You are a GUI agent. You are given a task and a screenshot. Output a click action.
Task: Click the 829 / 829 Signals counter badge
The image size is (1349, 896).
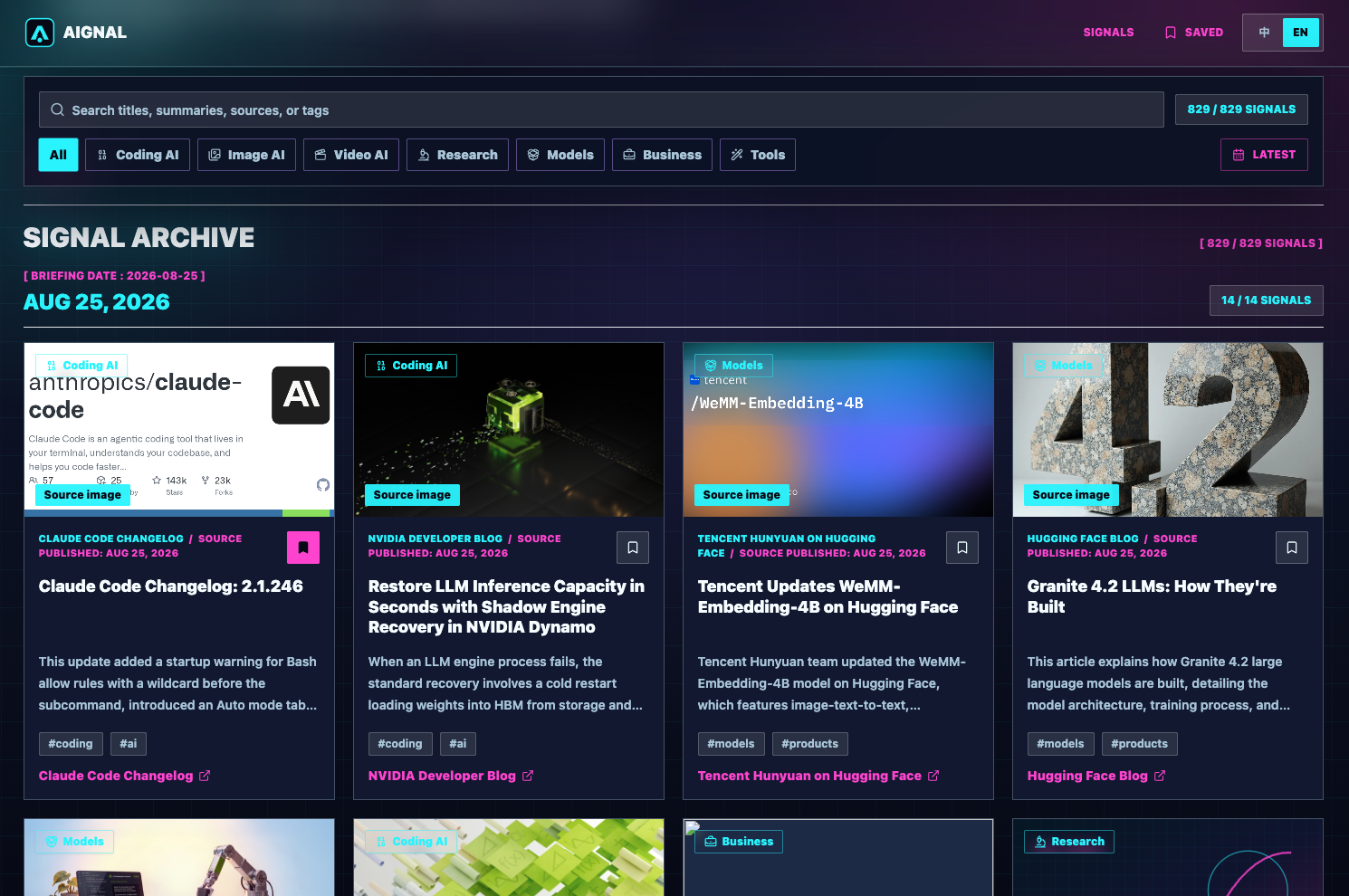[x=1241, y=110]
